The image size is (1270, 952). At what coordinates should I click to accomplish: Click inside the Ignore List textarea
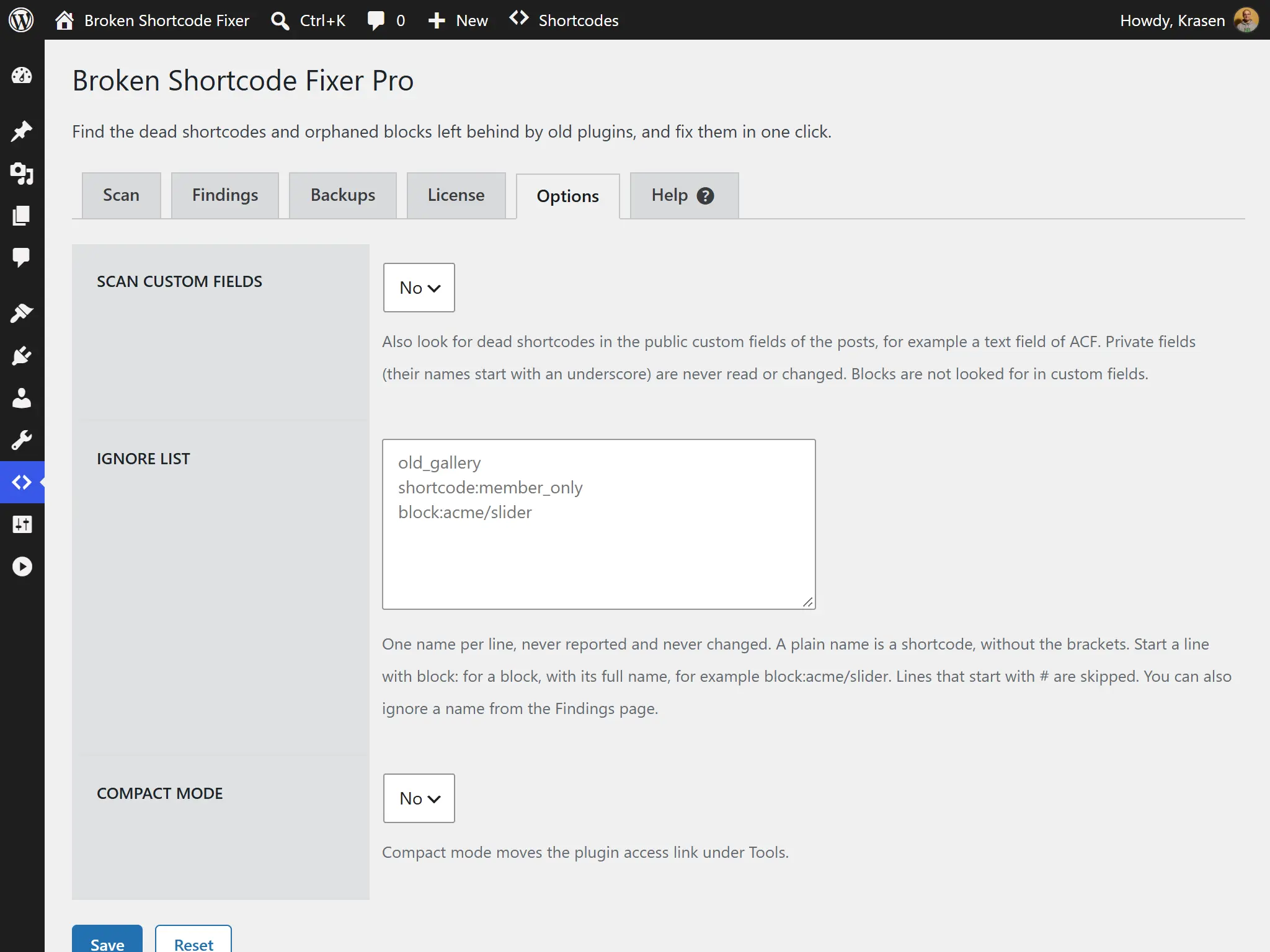599,524
